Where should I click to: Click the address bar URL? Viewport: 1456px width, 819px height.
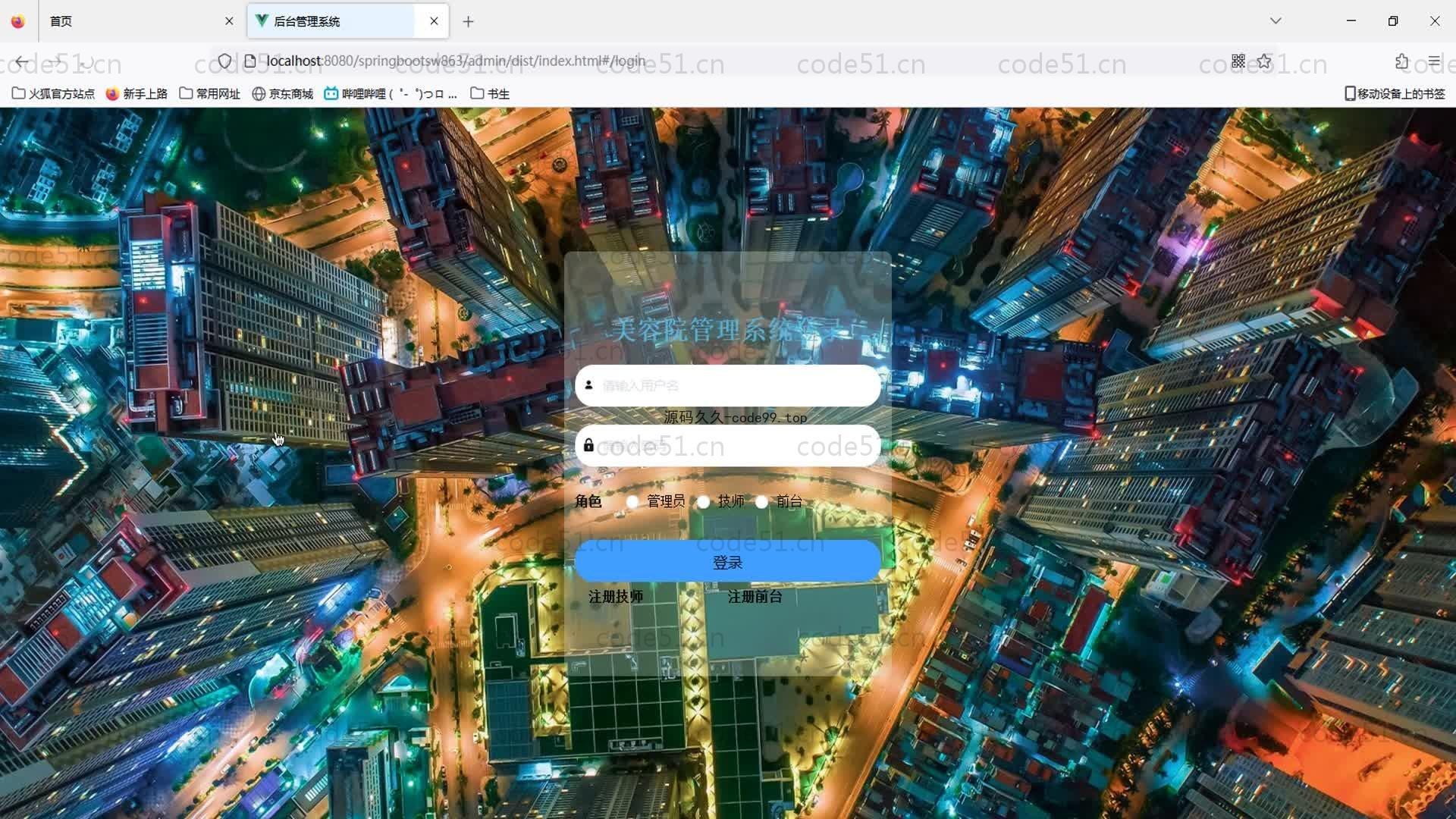click(x=456, y=61)
